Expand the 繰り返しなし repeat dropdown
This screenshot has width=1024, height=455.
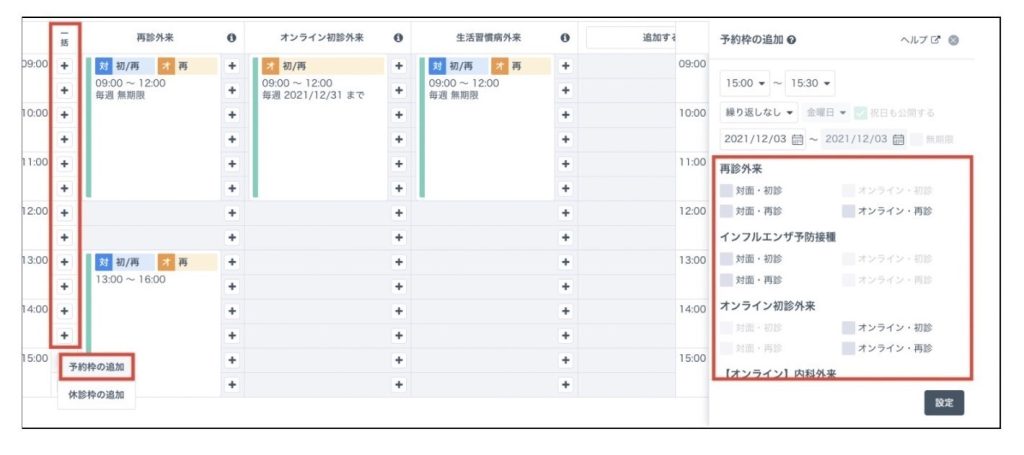(x=758, y=112)
